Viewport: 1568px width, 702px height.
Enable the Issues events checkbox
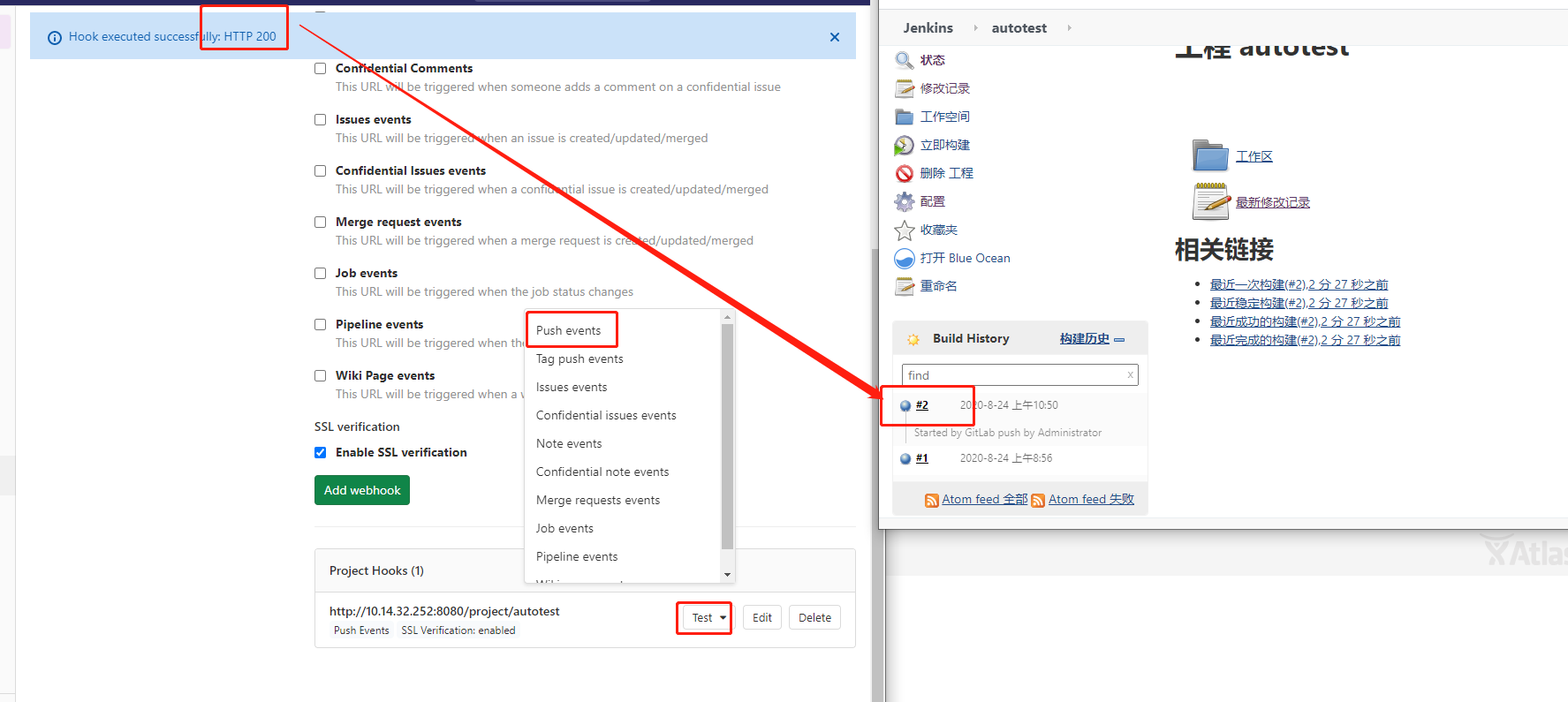click(x=321, y=119)
